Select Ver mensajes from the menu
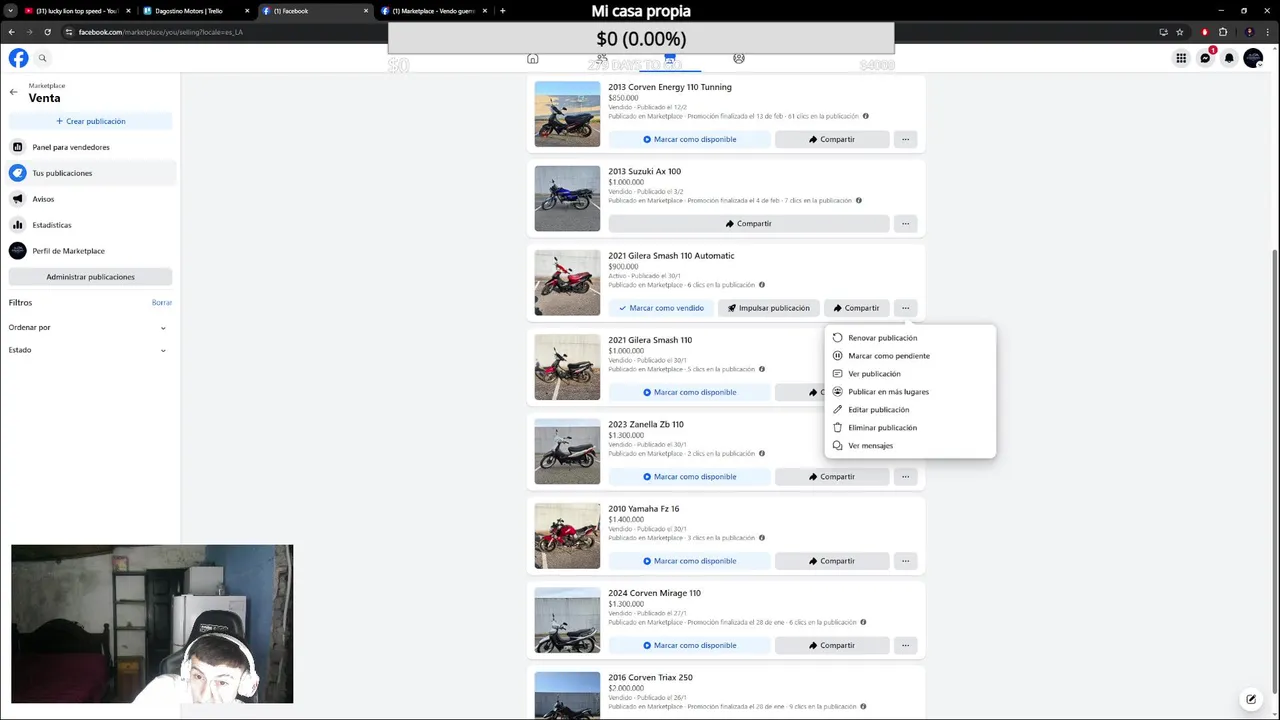 click(910, 446)
